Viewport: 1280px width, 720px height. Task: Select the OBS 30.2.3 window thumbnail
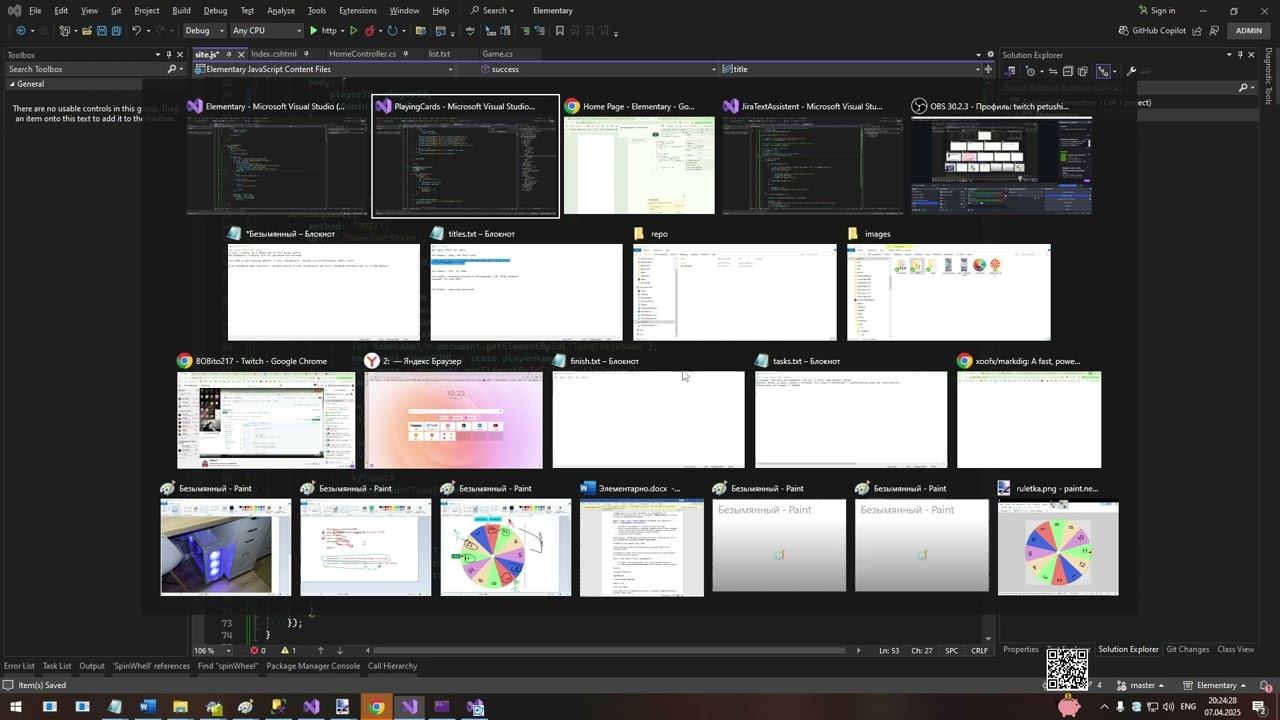pyautogui.click(x=1001, y=157)
